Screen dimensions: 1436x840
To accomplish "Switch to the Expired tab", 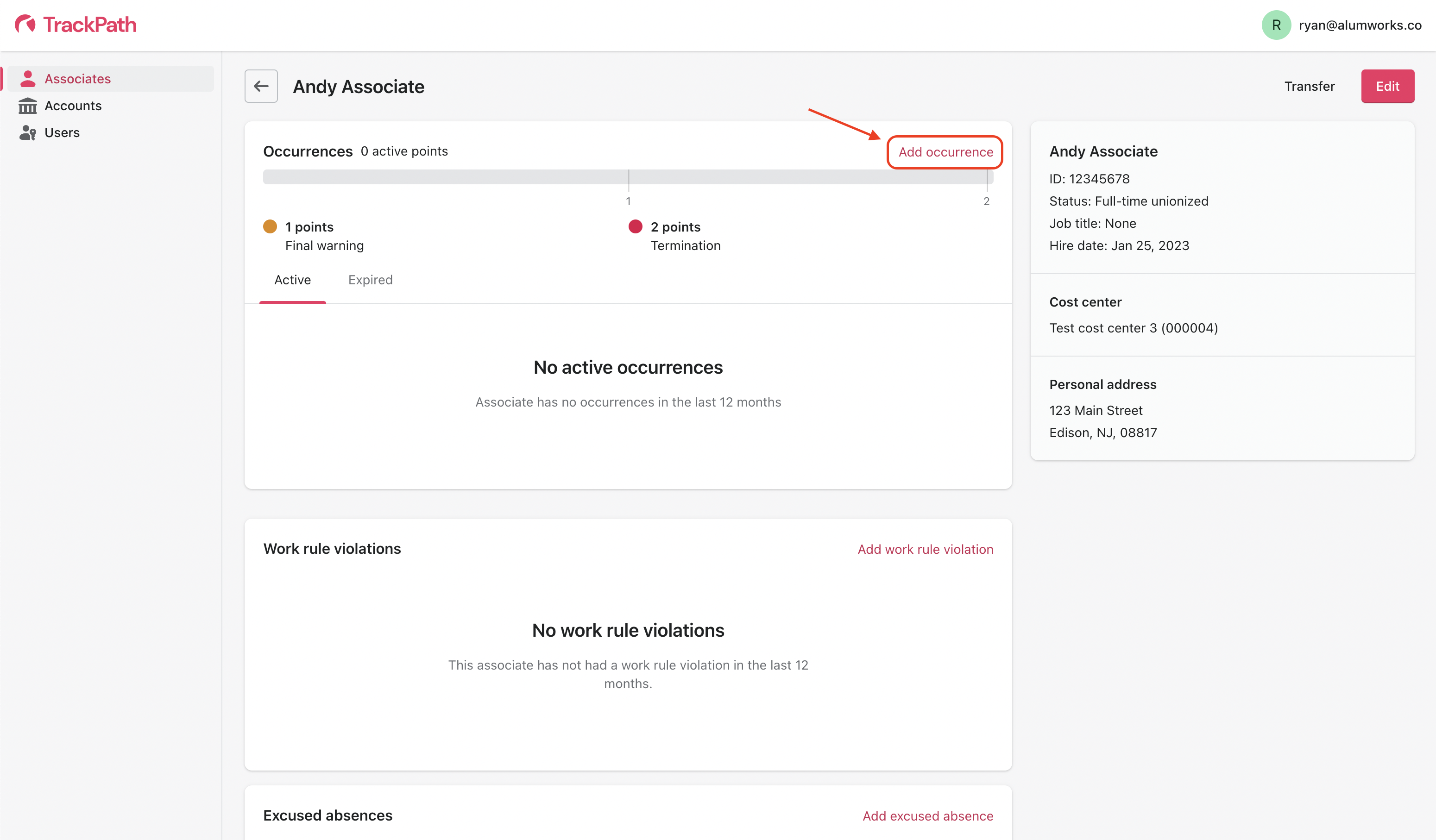I will click(371, 280).
